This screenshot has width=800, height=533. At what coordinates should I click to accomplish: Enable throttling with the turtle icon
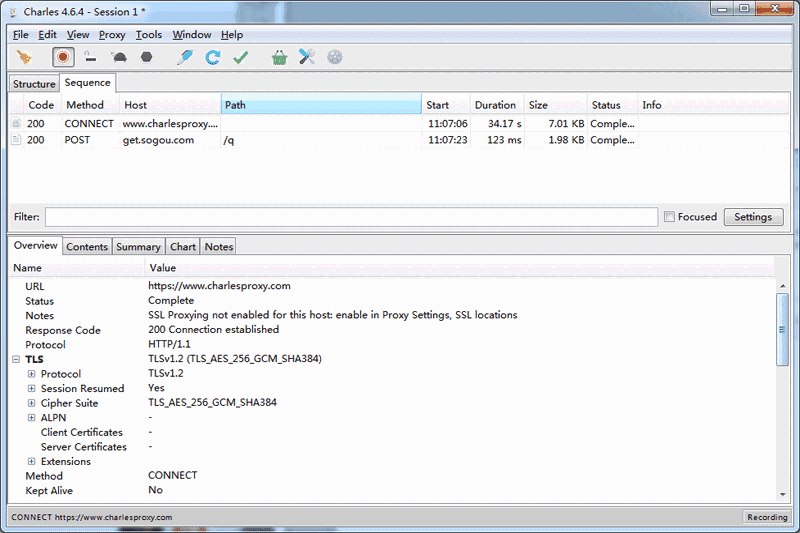pos(119,58)
